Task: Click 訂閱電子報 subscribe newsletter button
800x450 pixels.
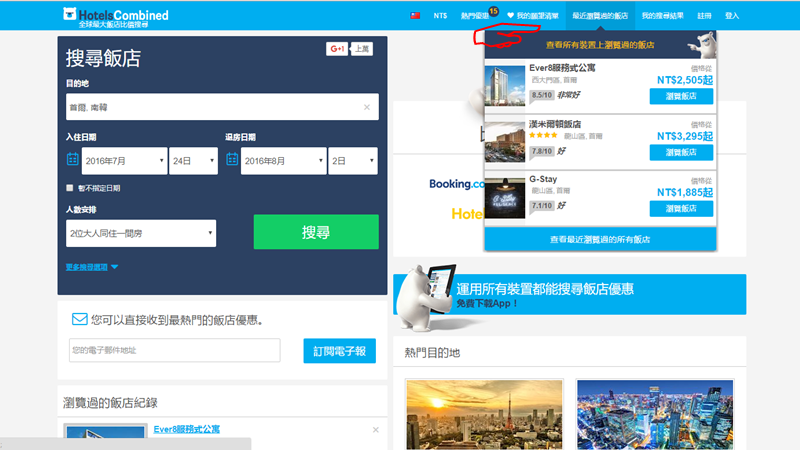Action: point(339,351)
